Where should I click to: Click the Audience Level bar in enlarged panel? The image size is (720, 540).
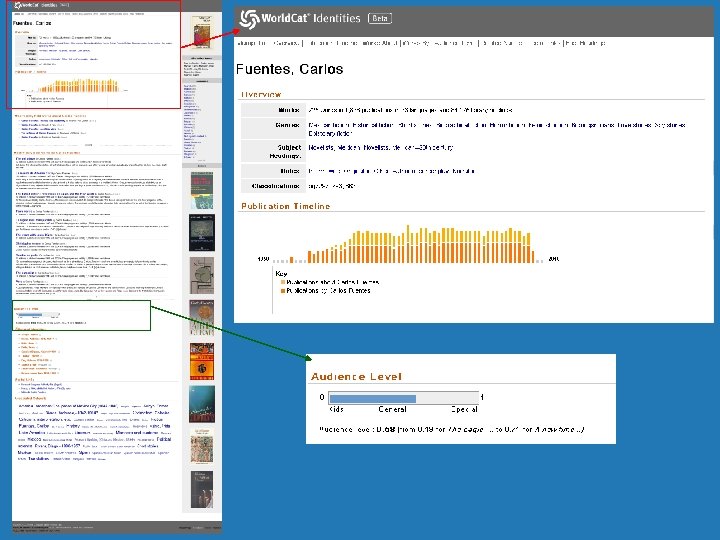tap(404, 398)
